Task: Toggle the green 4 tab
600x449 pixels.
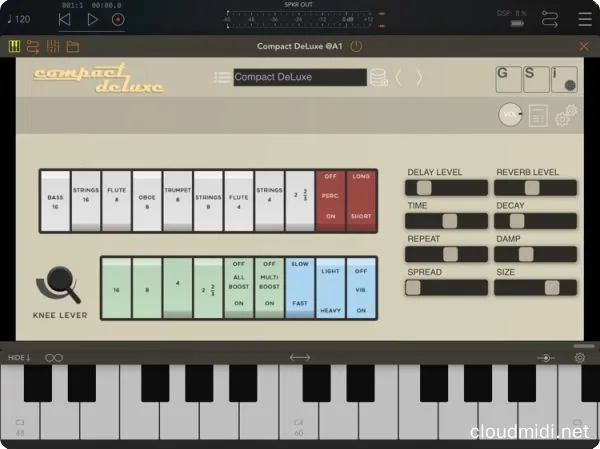Action: pyautogui.click(x=178, y=288)
